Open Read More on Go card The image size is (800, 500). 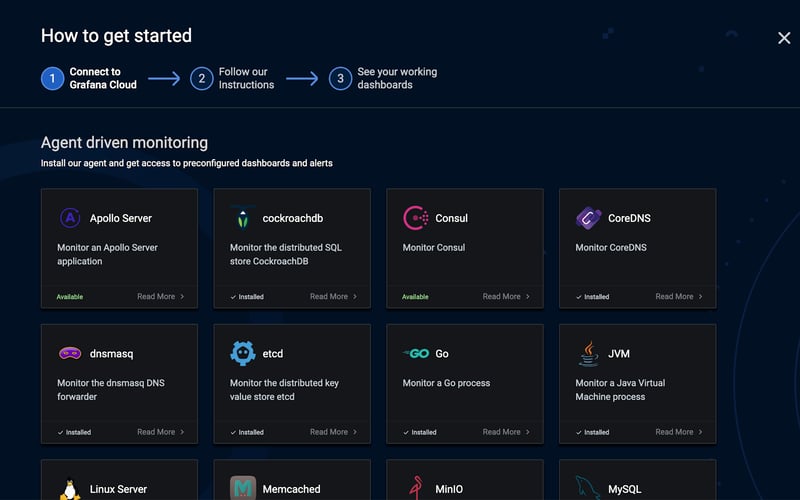[x=507, y=432]
